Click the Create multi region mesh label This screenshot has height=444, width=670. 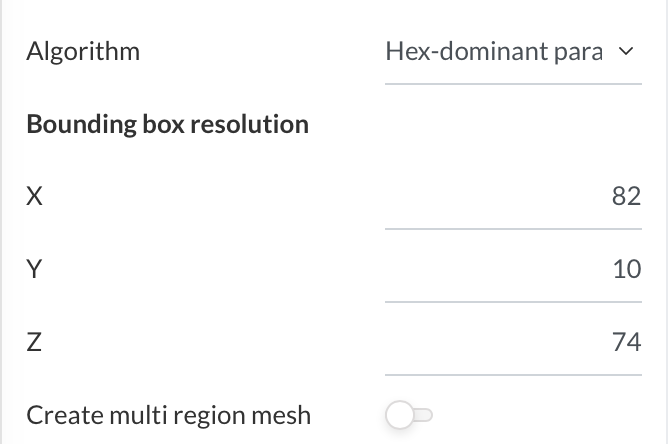[168, 415]
